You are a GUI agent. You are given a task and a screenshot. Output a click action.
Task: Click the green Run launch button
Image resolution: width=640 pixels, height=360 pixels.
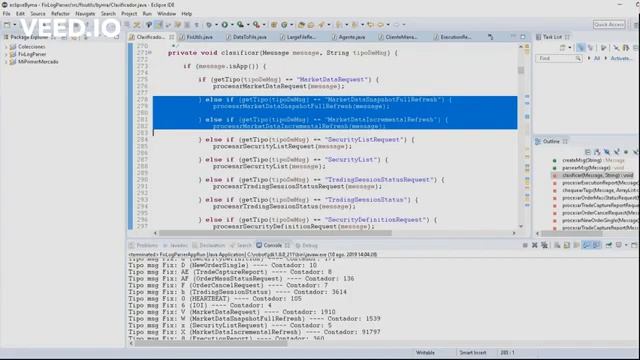(x=224, y=24)
